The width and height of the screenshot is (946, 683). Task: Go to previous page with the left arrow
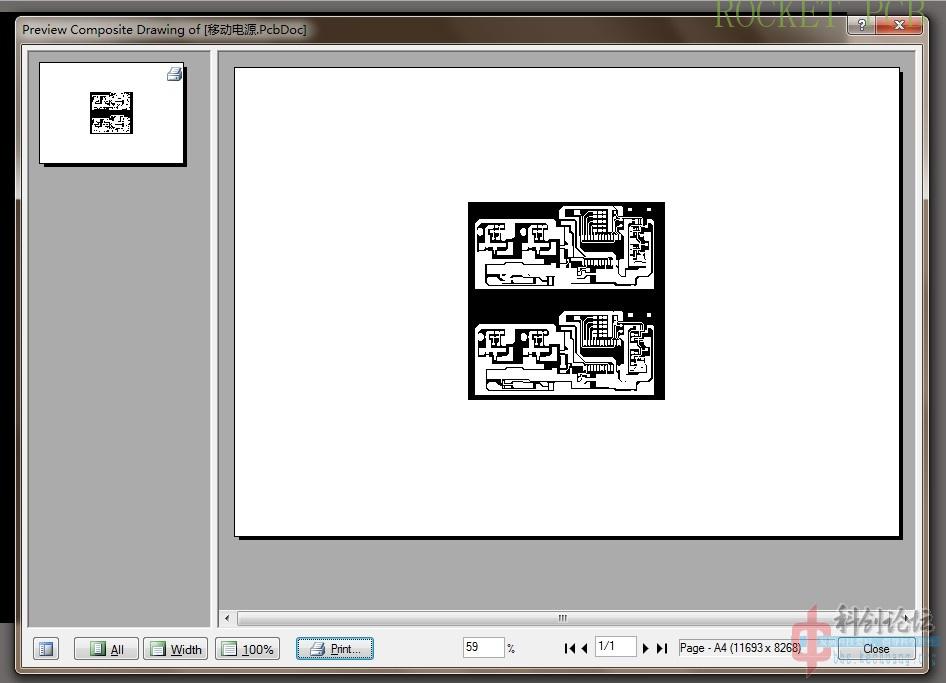[x=584, y=648]
